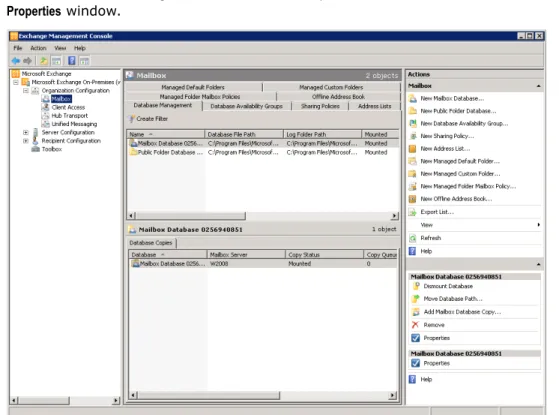Viewport: 559px width, 415px height.
Task: Sort by Name column header
Action: click(x=166, y=134)
